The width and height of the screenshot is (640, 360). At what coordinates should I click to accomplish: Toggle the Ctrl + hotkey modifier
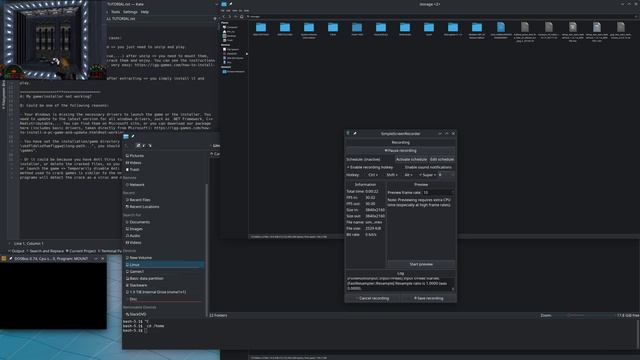[x=372, y=175]
